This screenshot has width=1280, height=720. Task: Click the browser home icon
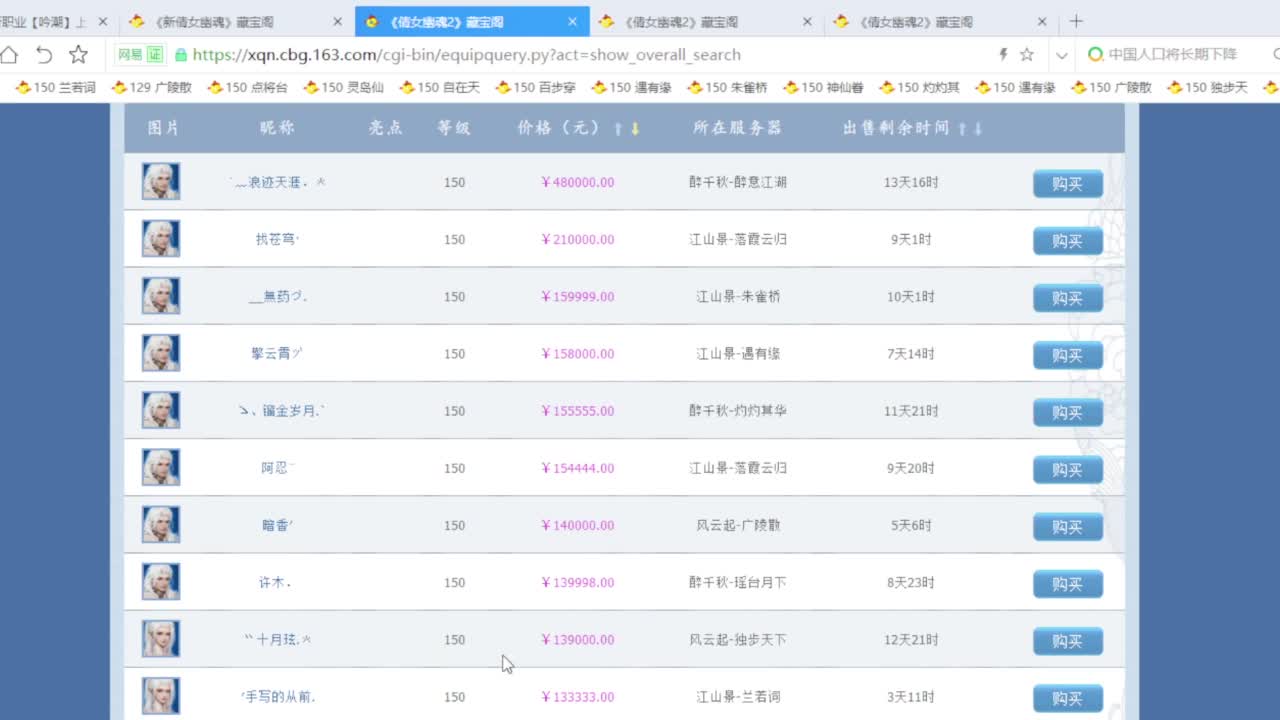9,55
